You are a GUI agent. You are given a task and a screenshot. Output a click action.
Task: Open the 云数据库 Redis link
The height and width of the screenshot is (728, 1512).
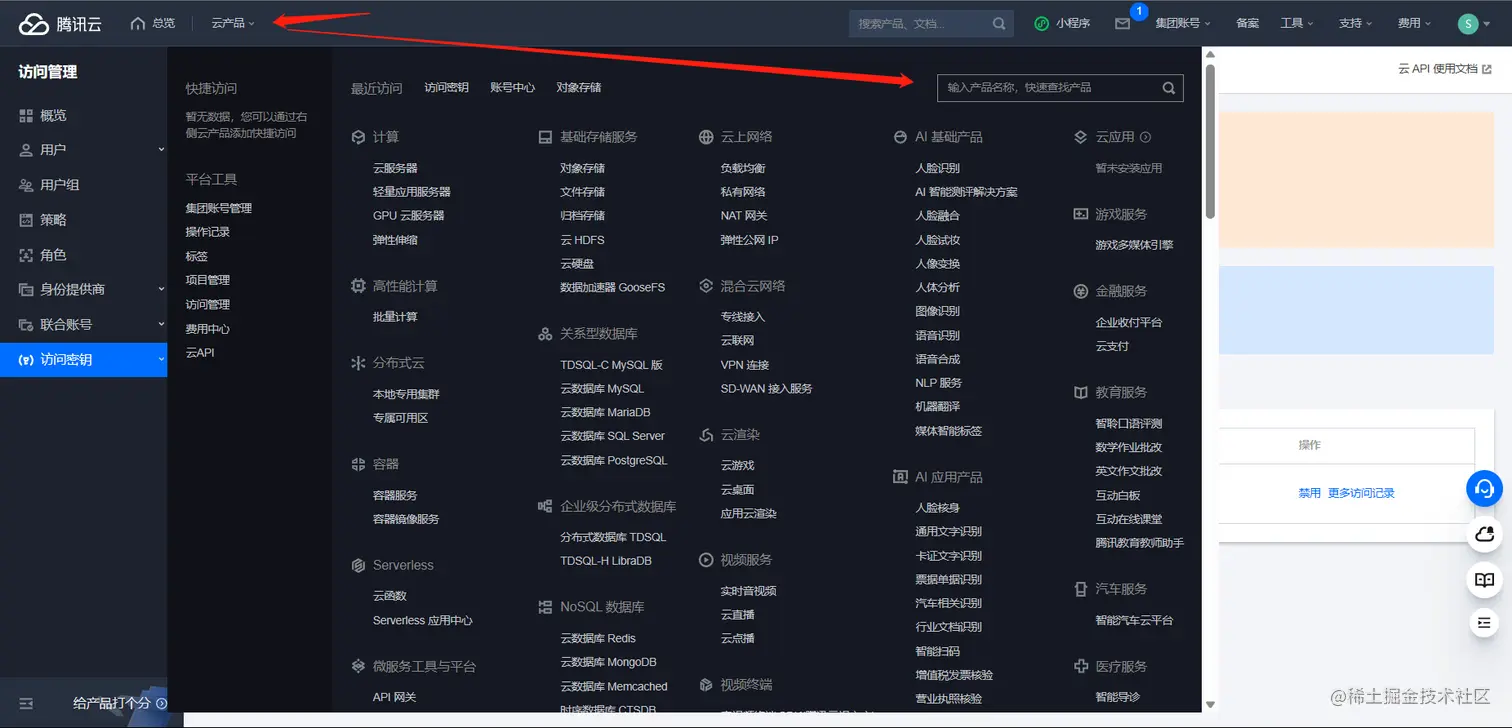pos(598,639)
